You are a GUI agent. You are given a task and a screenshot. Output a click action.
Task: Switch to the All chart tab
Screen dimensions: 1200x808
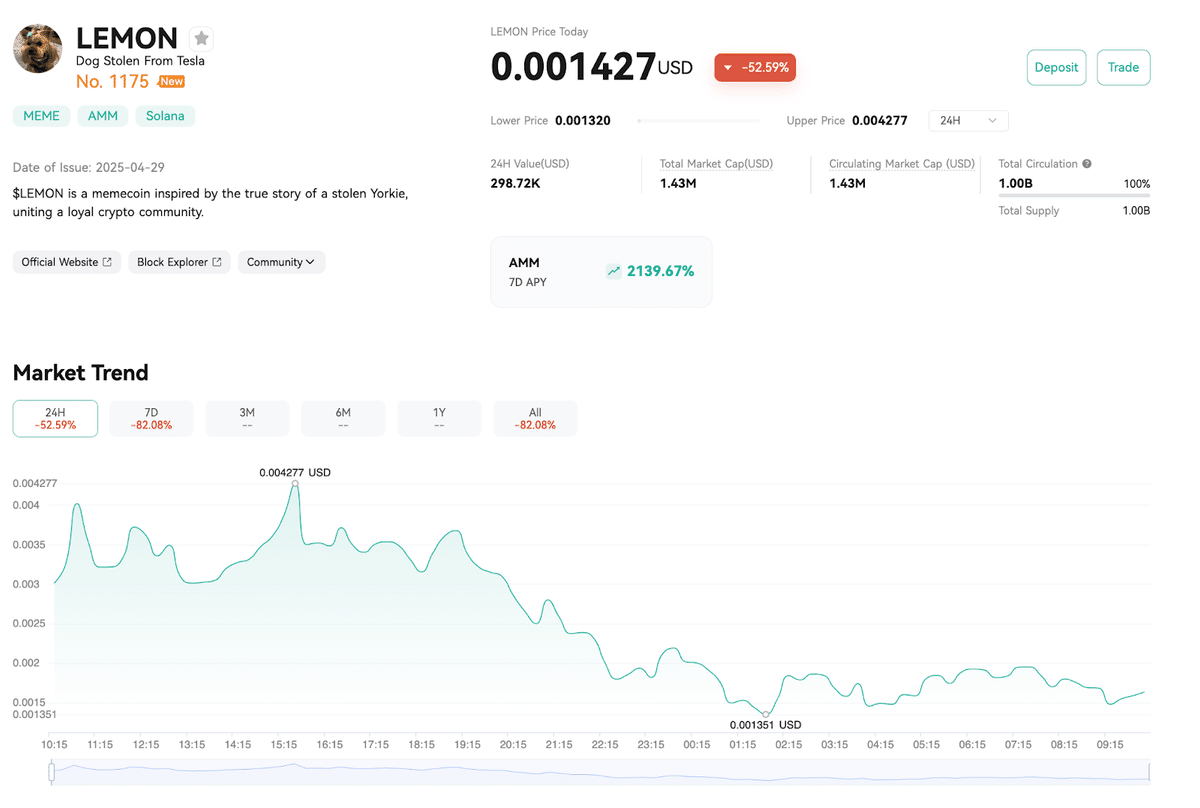coord(534,418)
